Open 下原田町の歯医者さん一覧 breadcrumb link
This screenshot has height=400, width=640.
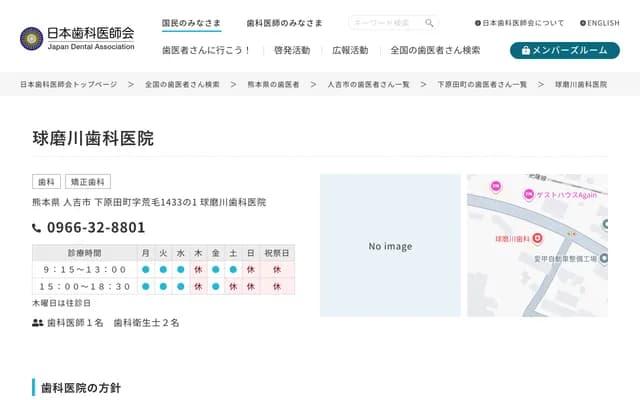[x=482, y=85]
